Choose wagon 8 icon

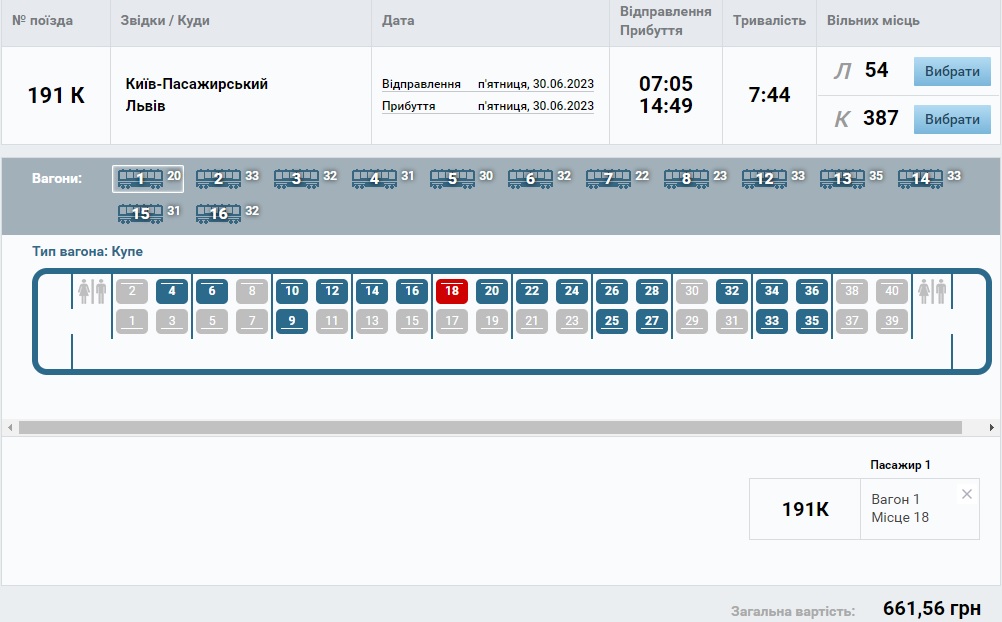(x=686, y=179)
